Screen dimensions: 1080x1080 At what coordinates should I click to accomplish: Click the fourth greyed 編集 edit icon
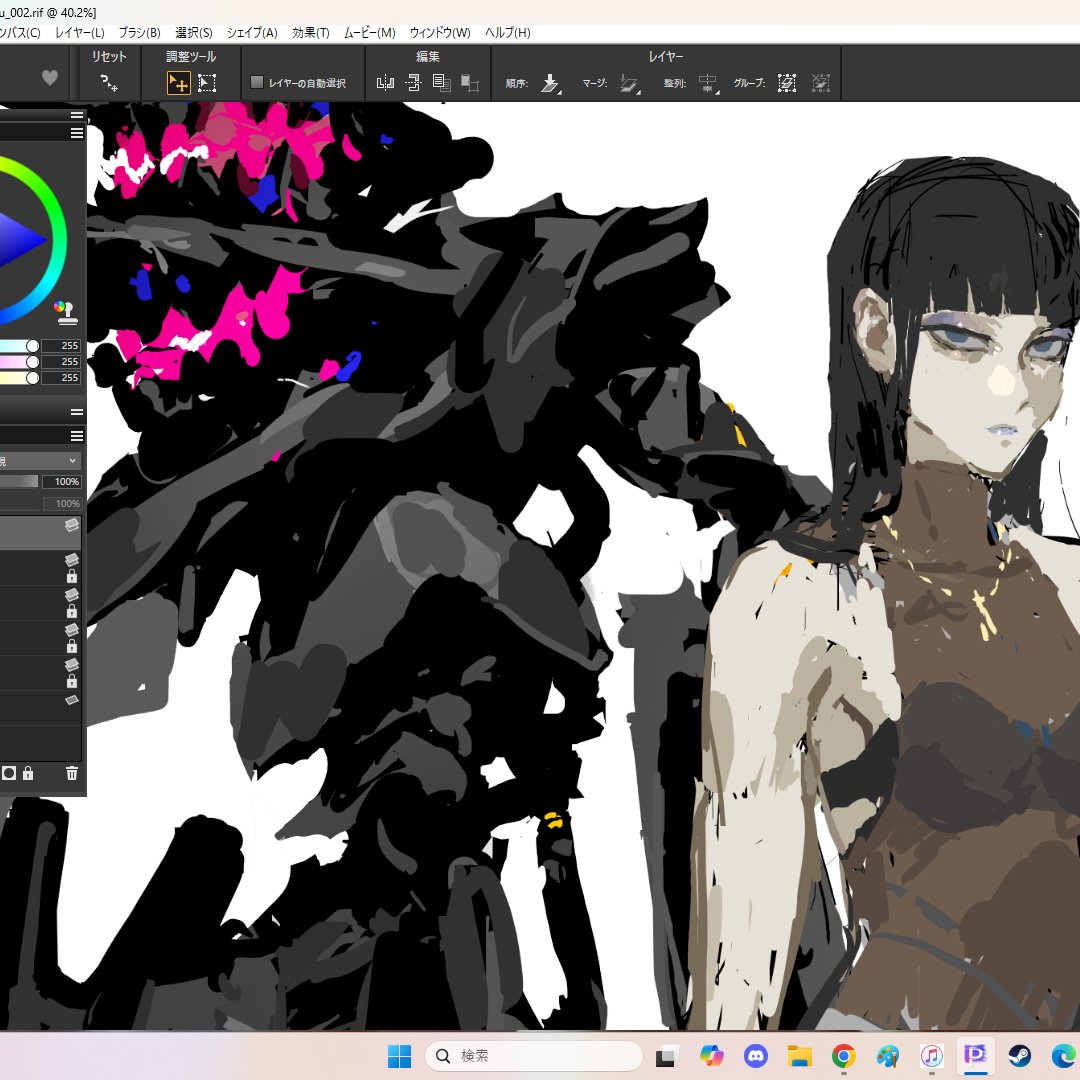click(x=470, y=83)
